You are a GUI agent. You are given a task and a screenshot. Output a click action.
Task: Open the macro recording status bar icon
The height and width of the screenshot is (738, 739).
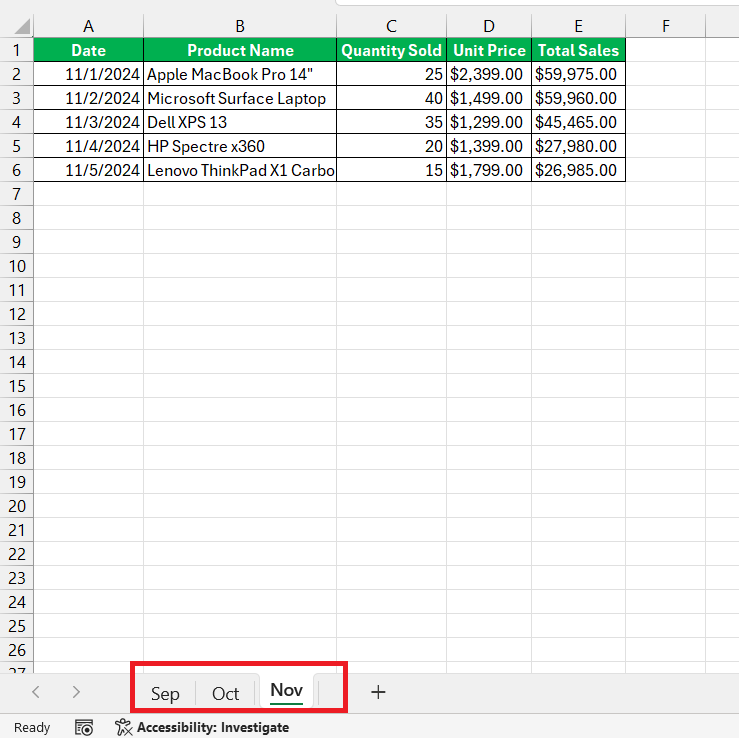coord(84,727)
